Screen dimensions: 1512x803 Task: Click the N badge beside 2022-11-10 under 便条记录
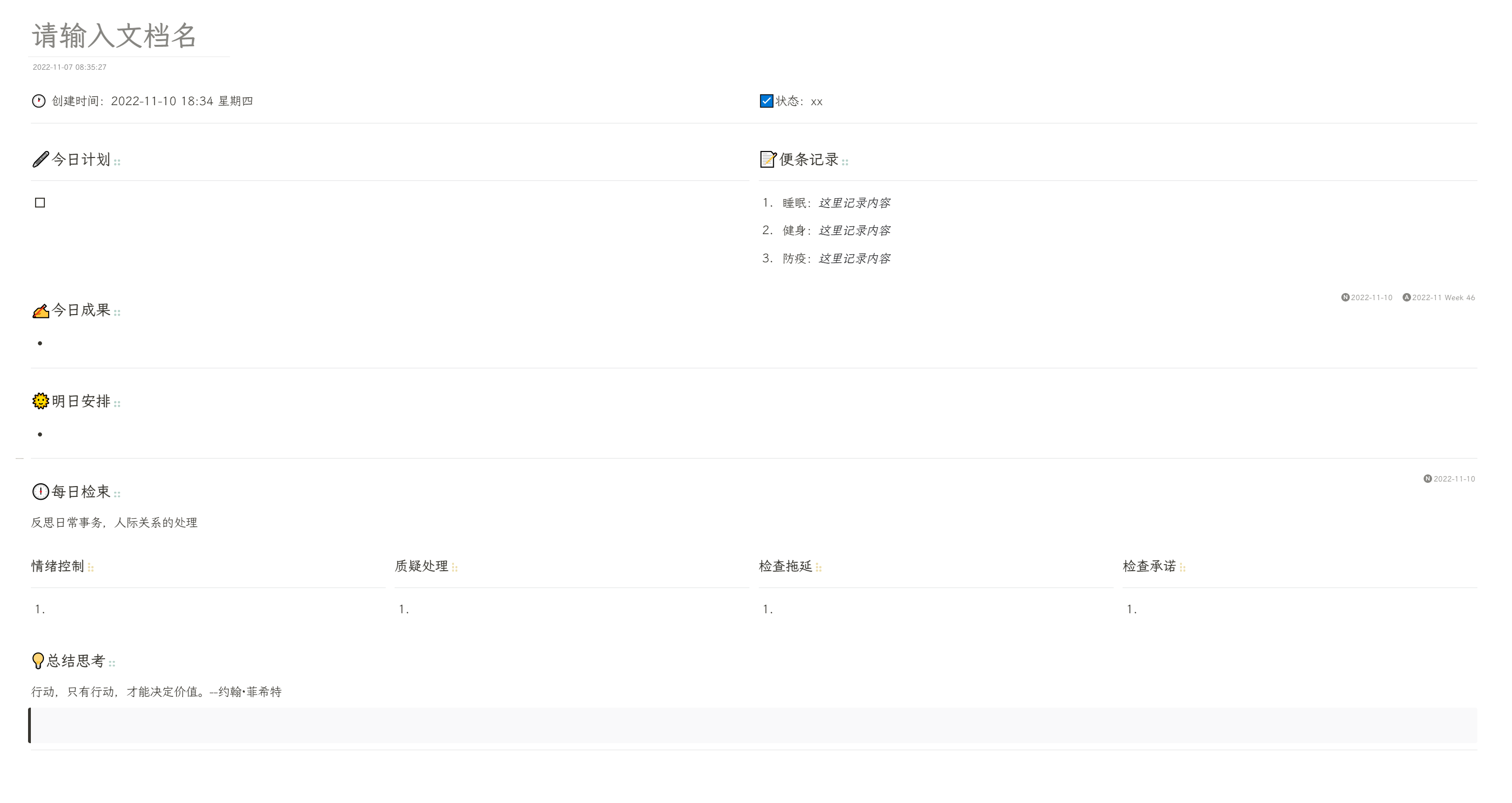tap(1345, 298)
